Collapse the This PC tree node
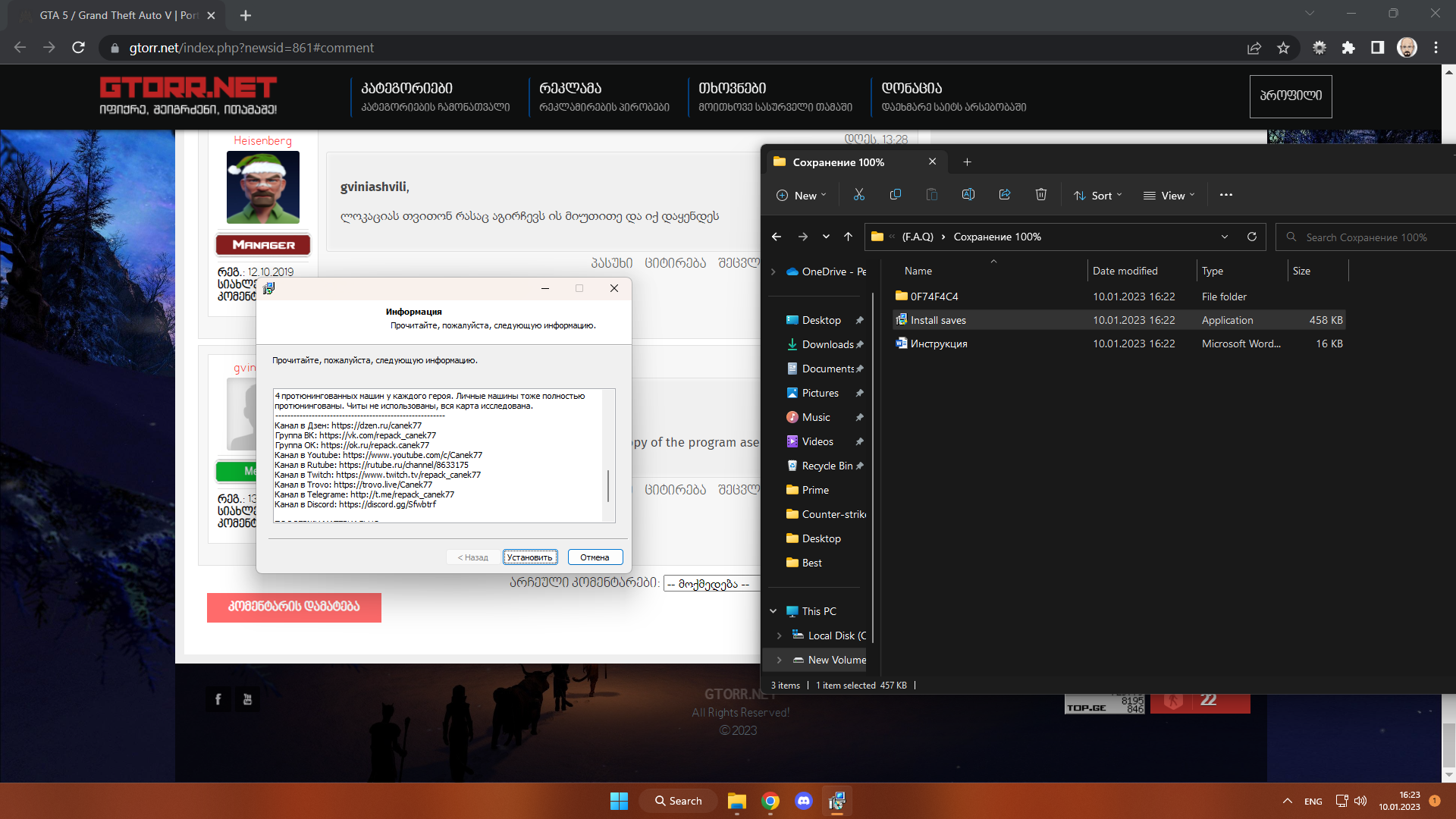Screen dimensions: 1456x819 773,611
